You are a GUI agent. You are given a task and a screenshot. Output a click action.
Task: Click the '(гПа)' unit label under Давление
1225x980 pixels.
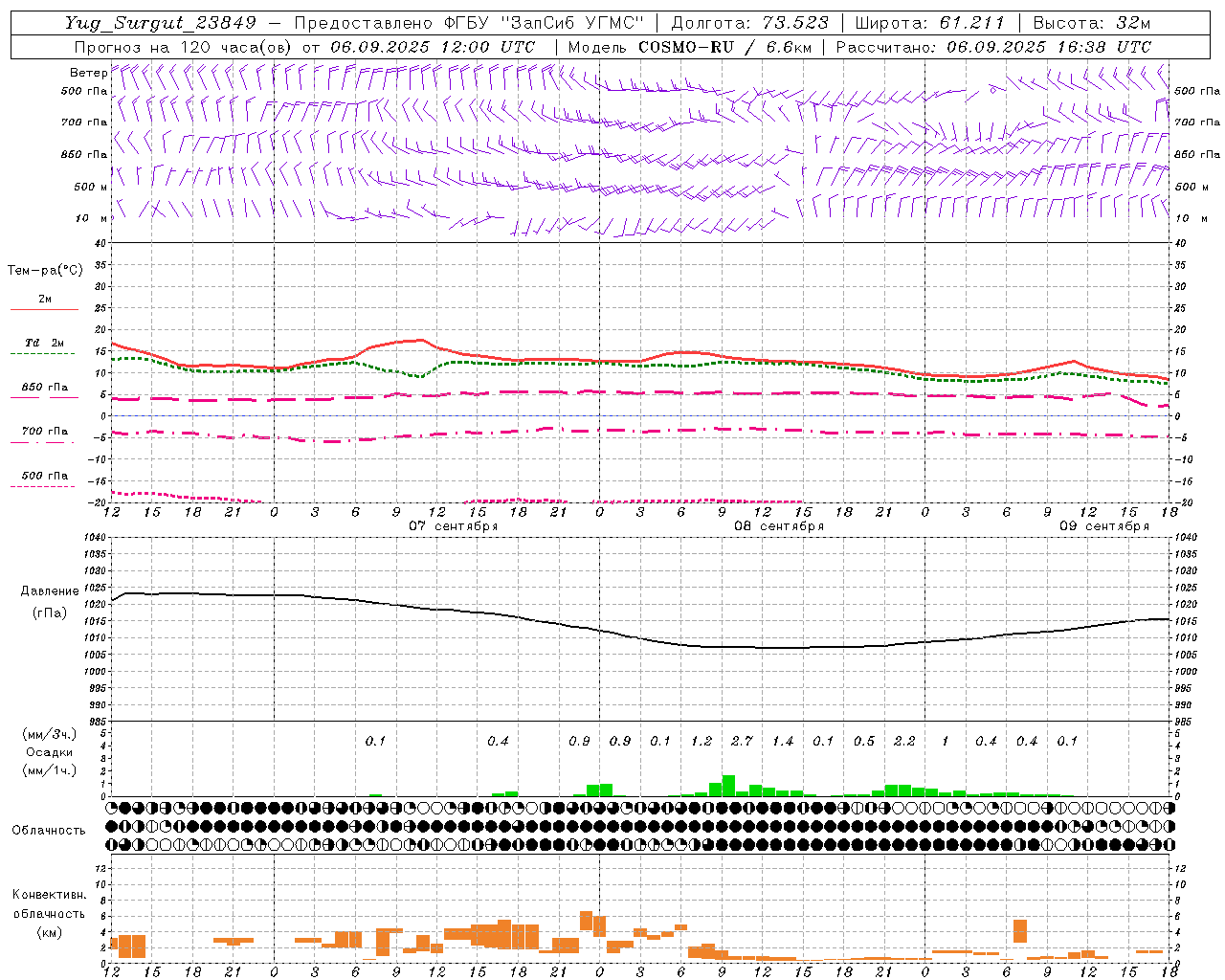point(50,613)
